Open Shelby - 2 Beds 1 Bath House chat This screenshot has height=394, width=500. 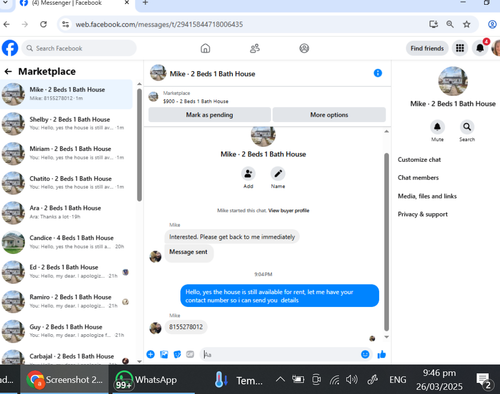(x=67, y=123)
